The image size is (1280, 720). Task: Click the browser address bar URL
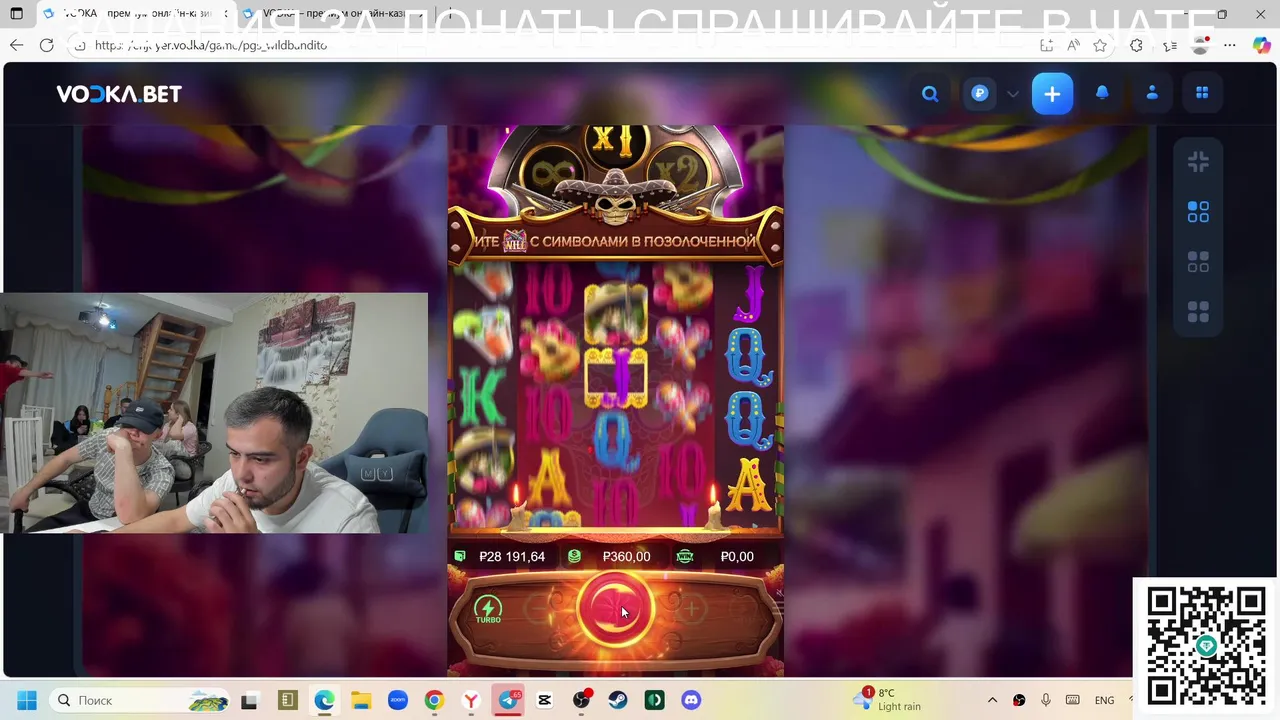211,45
